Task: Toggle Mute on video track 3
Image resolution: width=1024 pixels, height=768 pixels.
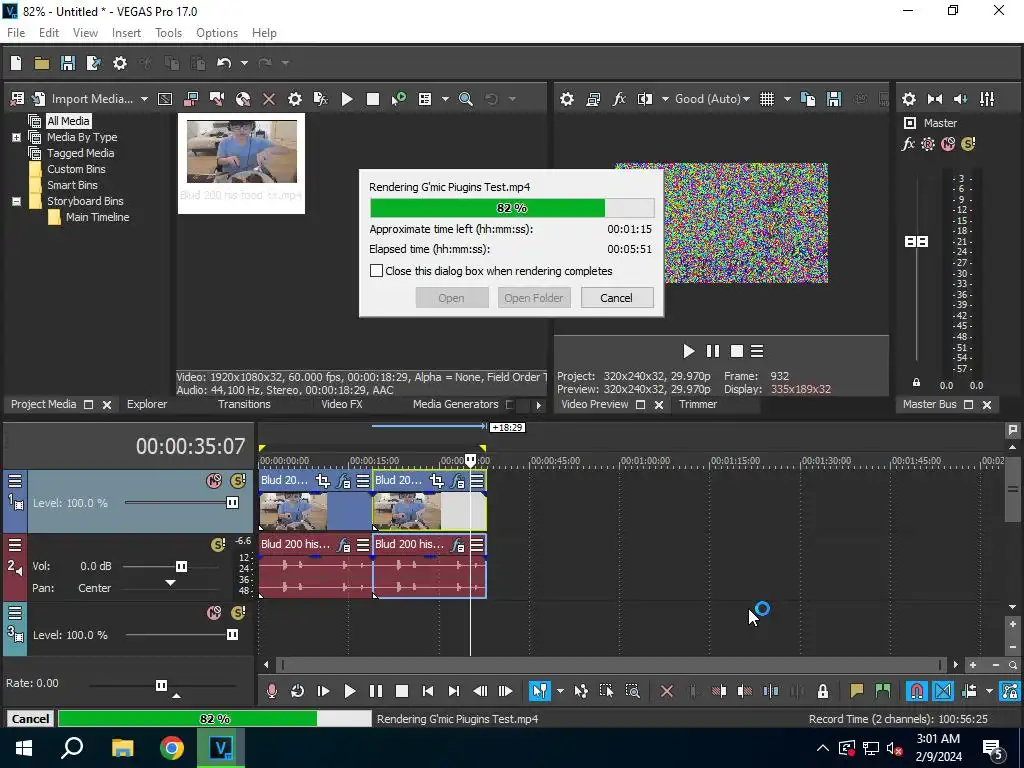Action: coord(214,613)
